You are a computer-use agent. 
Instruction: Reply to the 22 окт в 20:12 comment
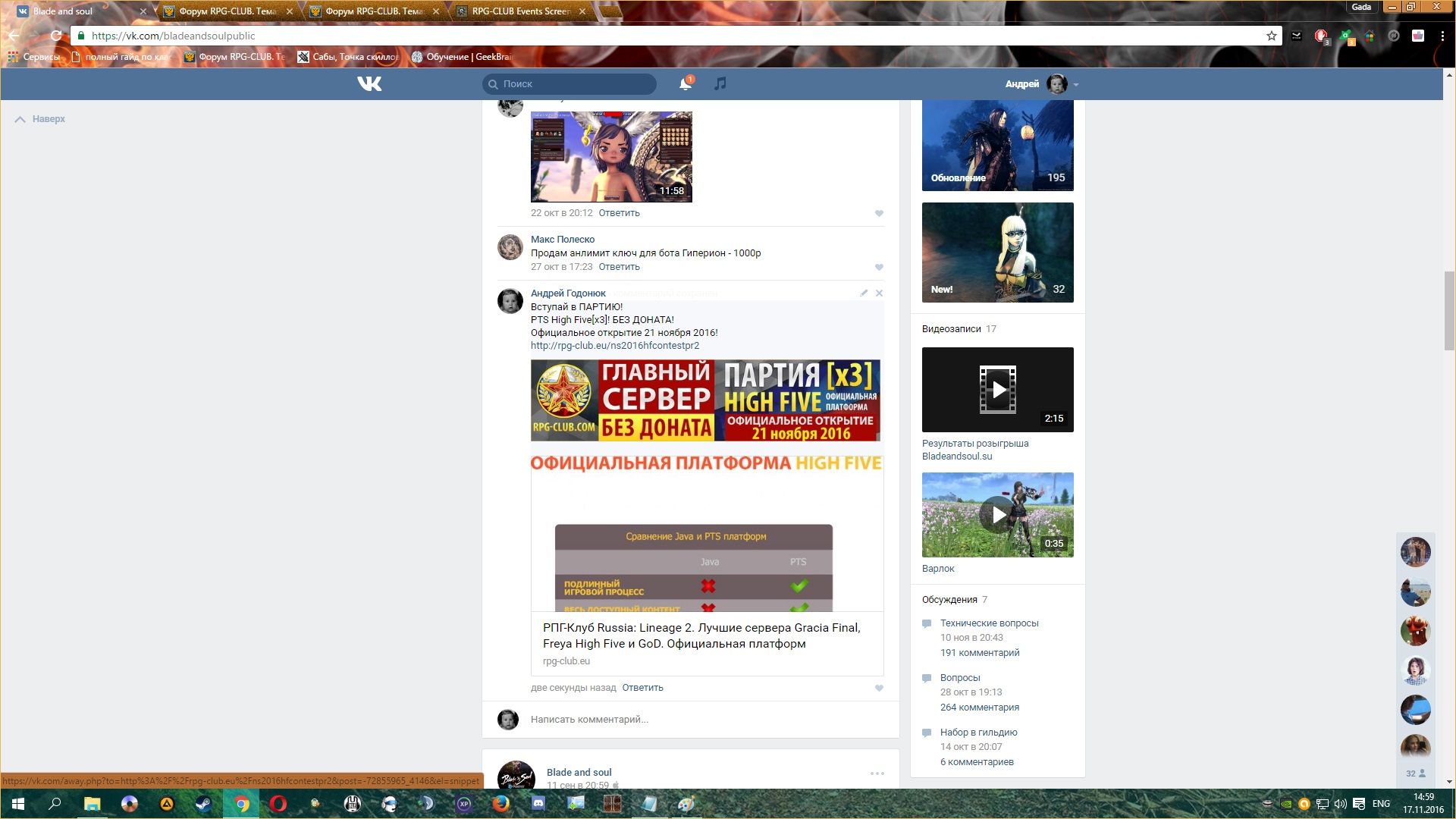(x=619, y=213)
